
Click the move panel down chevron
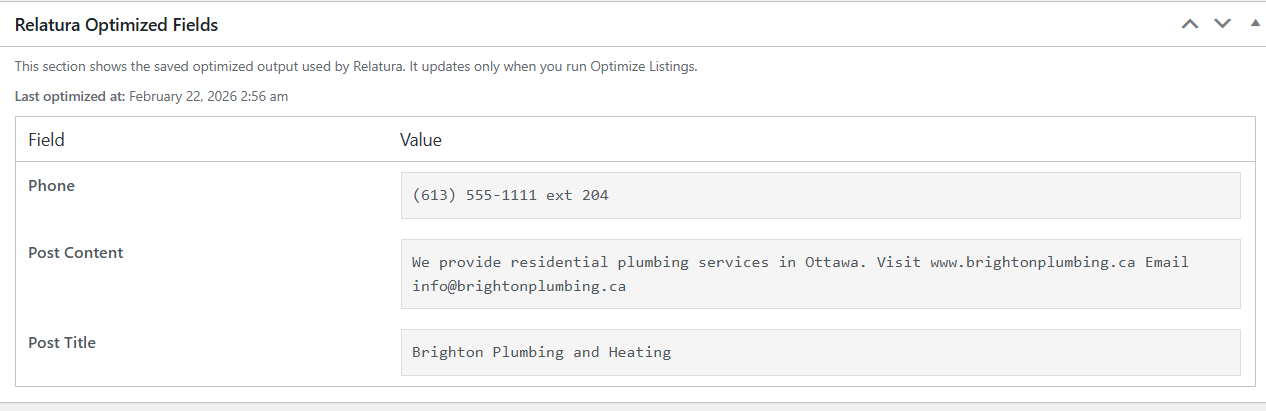pyautogui.click(x=1222, y=24)
